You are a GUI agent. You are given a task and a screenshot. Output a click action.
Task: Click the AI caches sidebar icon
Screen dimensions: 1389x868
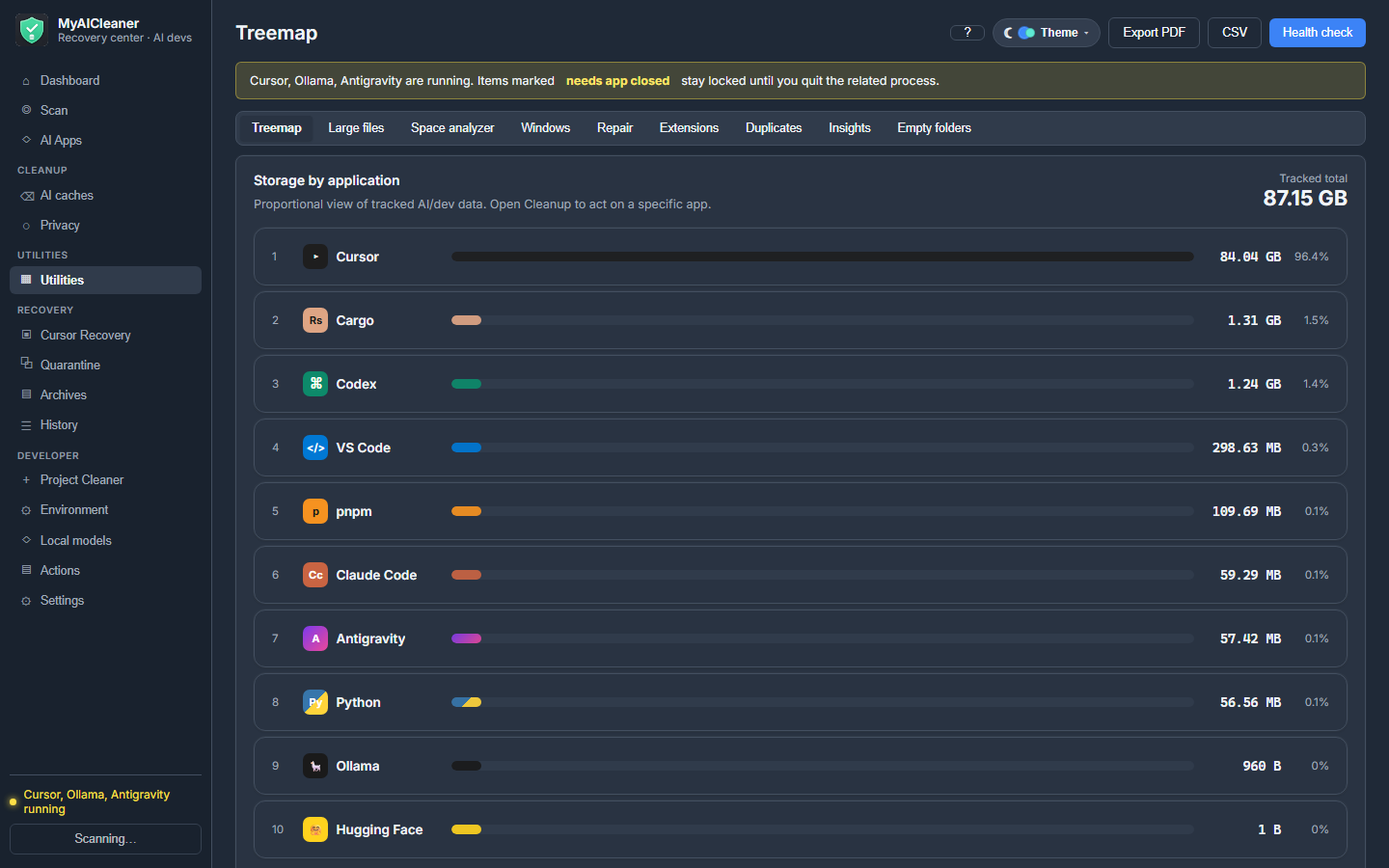(x=27, y=196)
